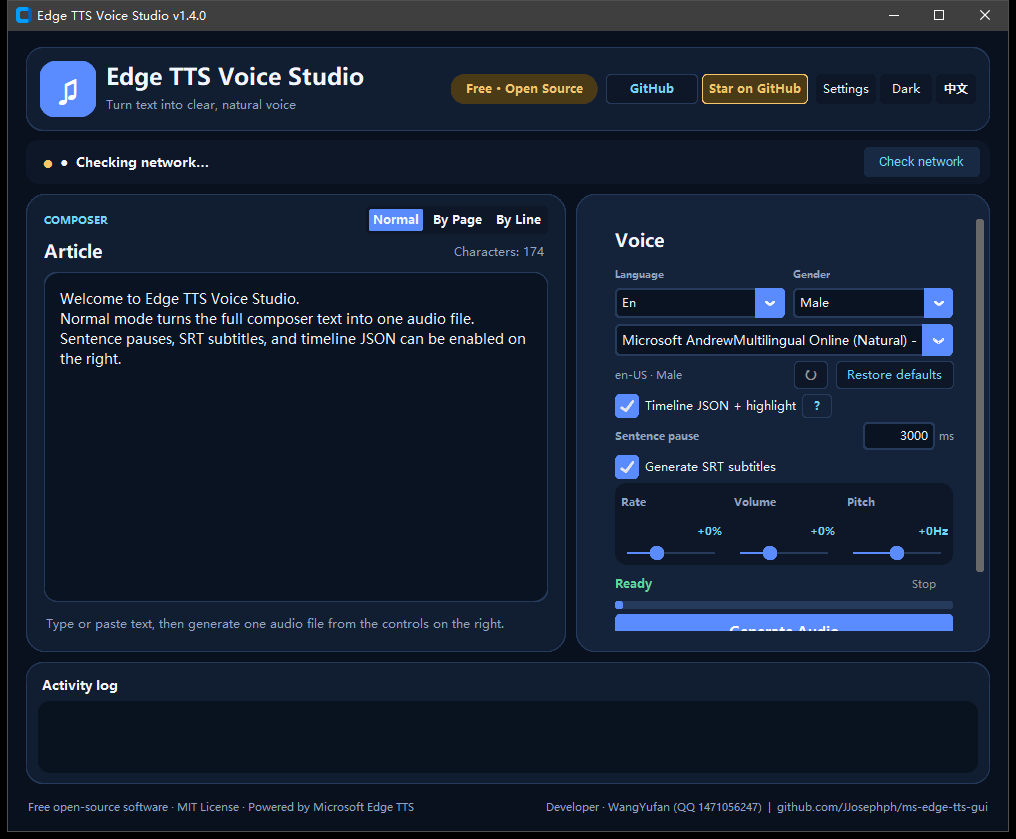Maximize the Edge TTS Voice Studio window

coord(938,15)
